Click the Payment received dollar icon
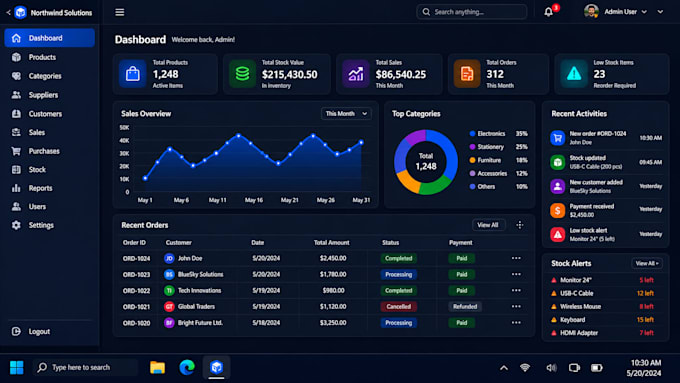This screenshot has height=383, width=680. click(558, 210)
